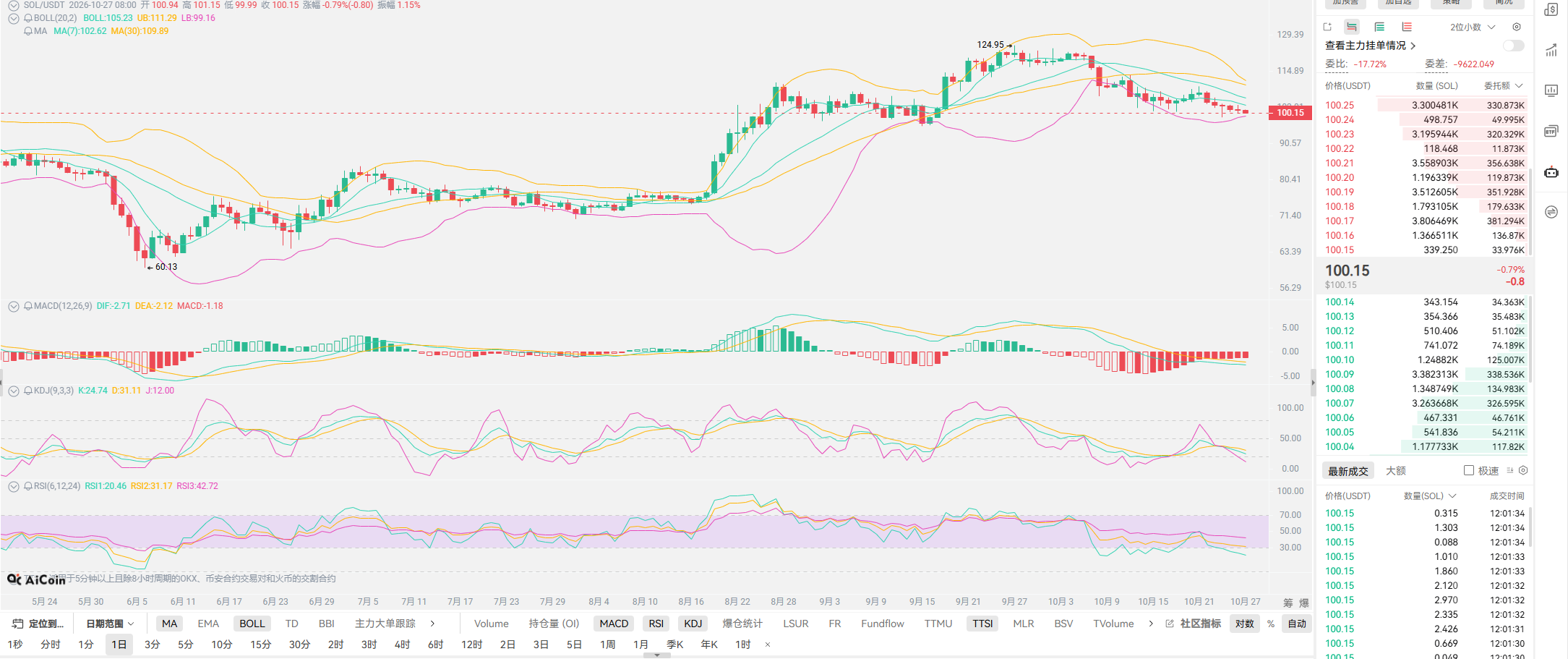This screenshot has width=1568, height=659.
Task: Collapse the right panel splitter arrow
Action: (1314, 383)
